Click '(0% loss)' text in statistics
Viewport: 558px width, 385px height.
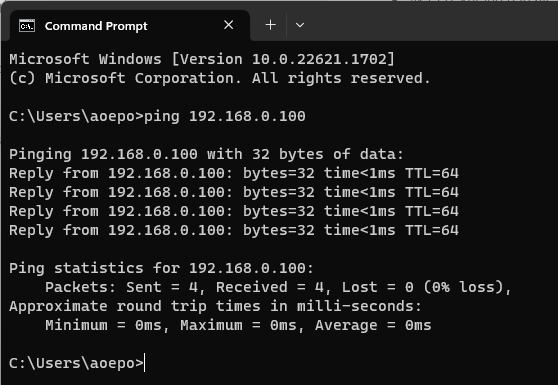click(463, 288)
